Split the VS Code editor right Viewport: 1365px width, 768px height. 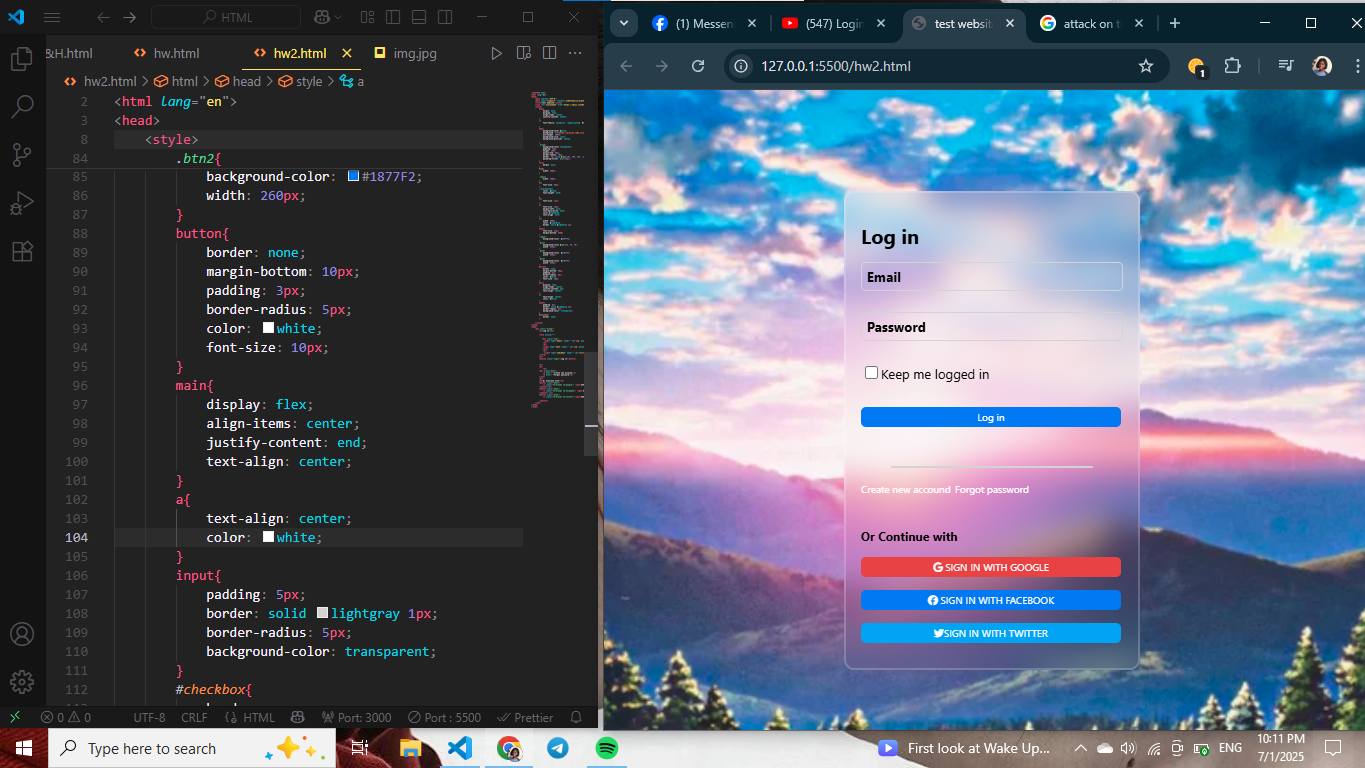pyautogui.click(x=549, y=53)
